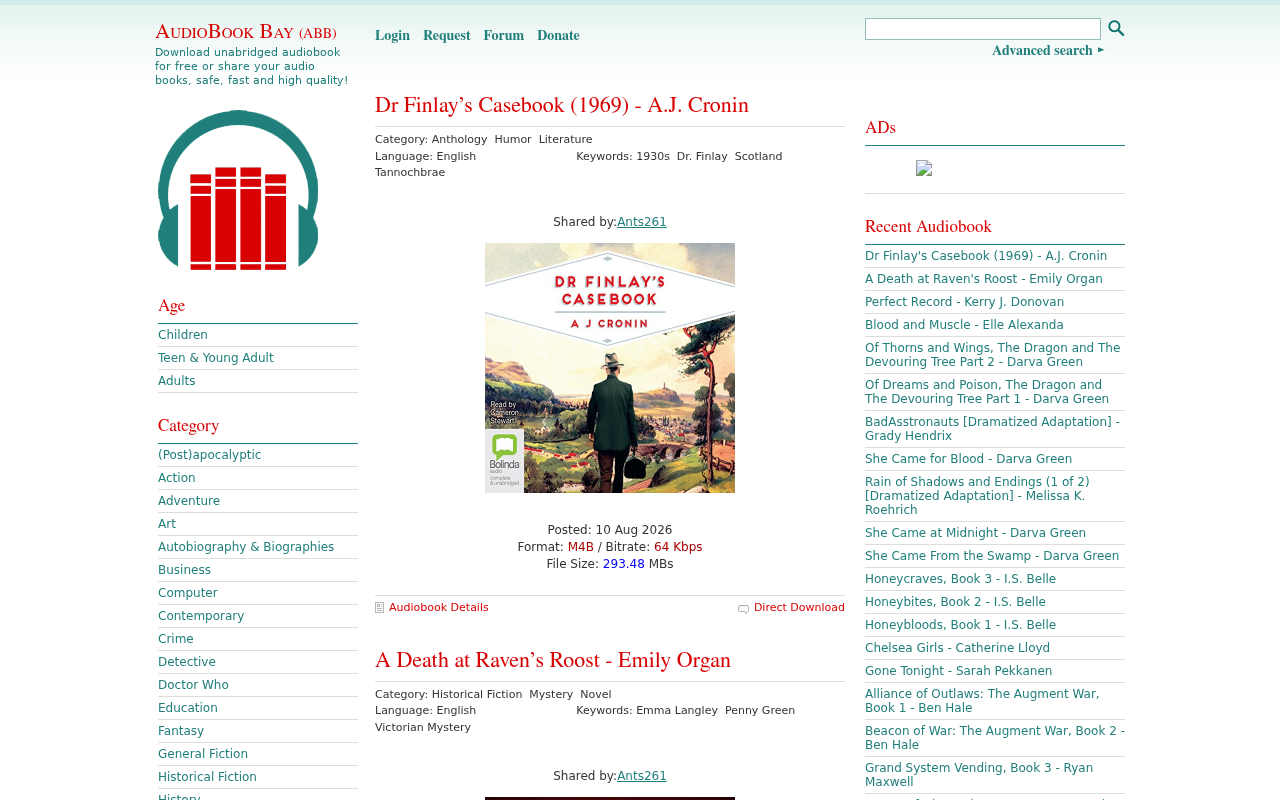
Task: Open the Contemporary category
Action: point(201,616)
